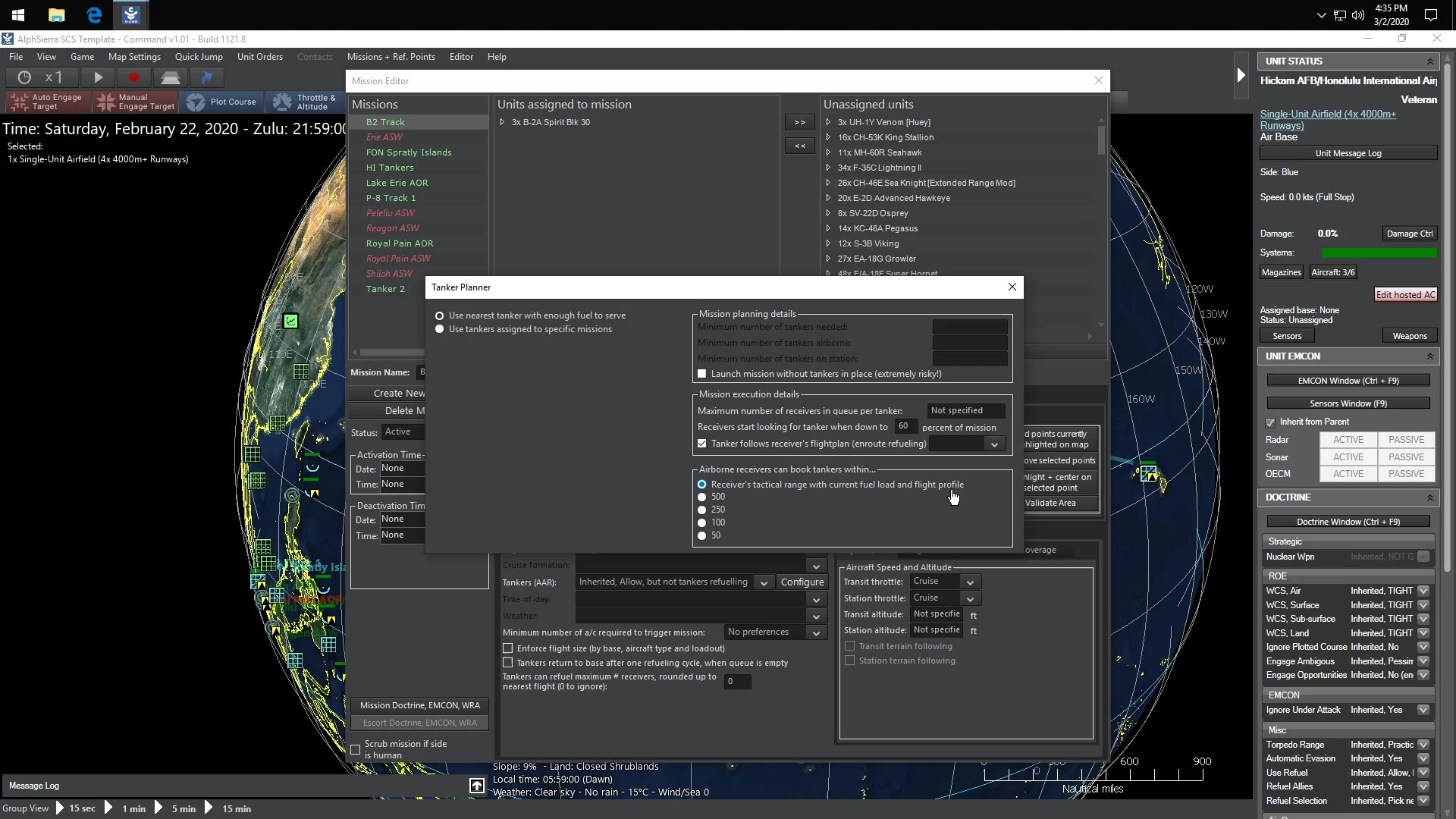Toggle tanker follows receiver's flightplan checkbox

click(702, 444)
